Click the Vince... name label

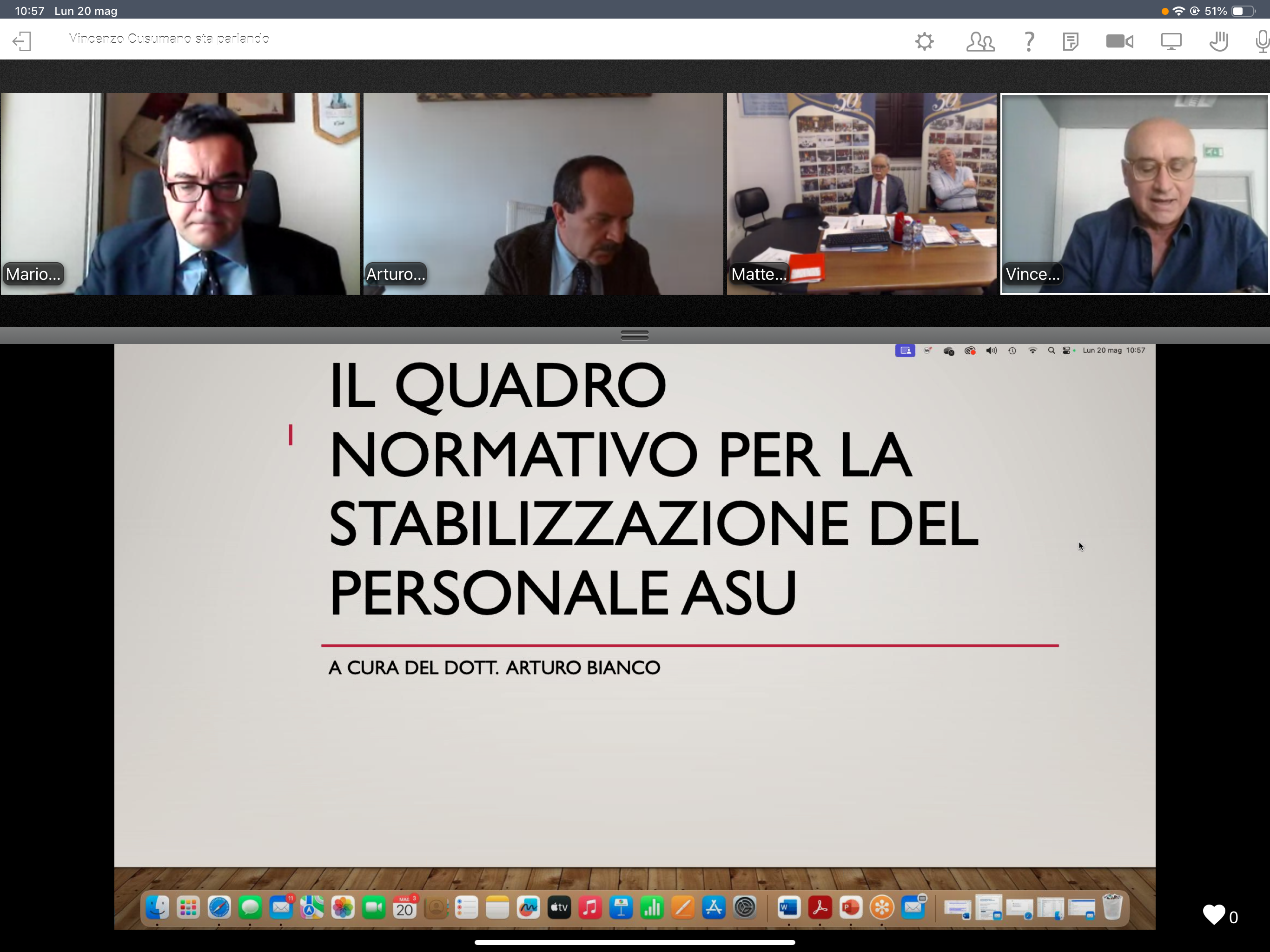[1032, 274]
